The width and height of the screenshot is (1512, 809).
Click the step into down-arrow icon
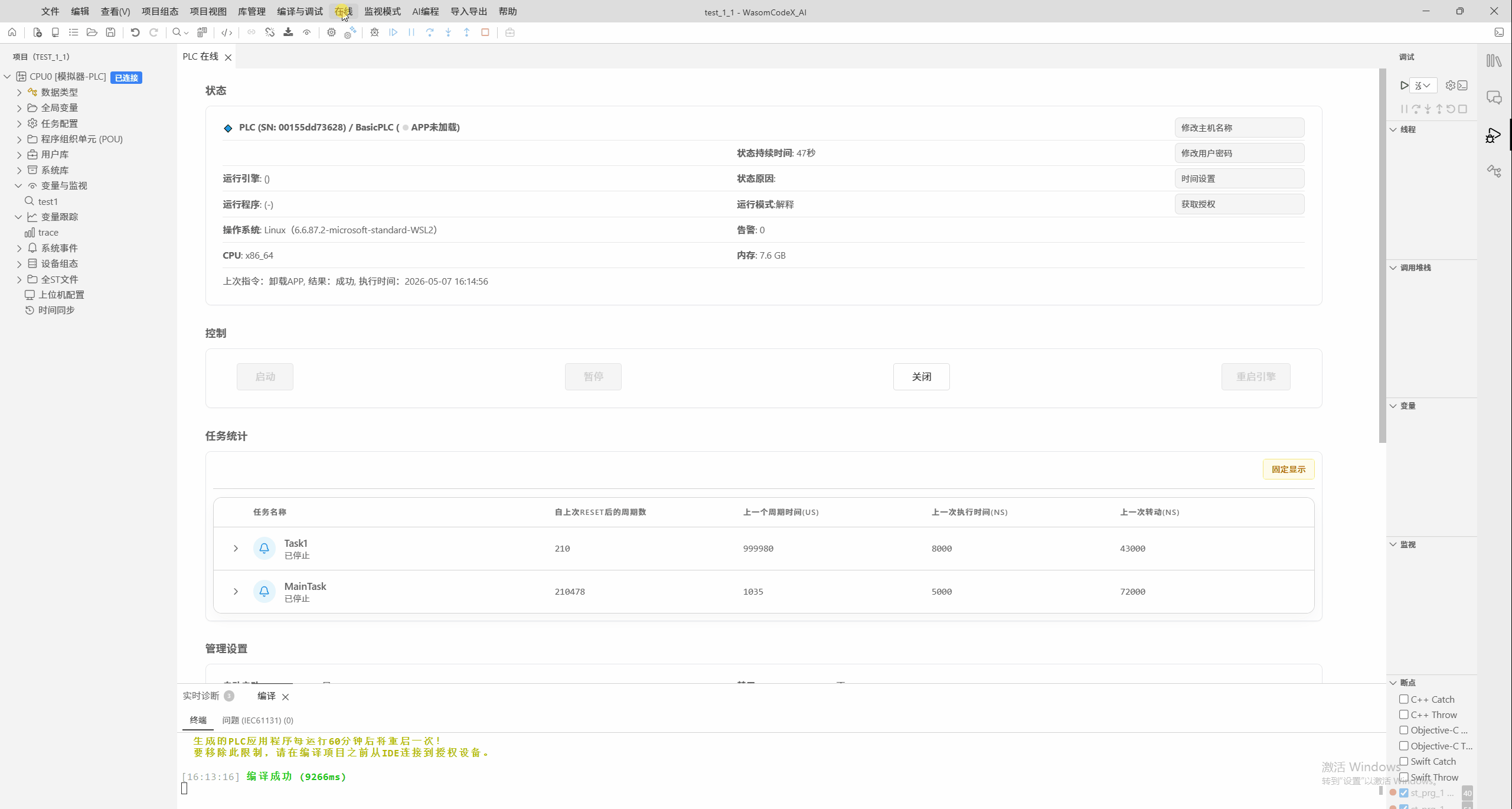(x=448, y=32)
